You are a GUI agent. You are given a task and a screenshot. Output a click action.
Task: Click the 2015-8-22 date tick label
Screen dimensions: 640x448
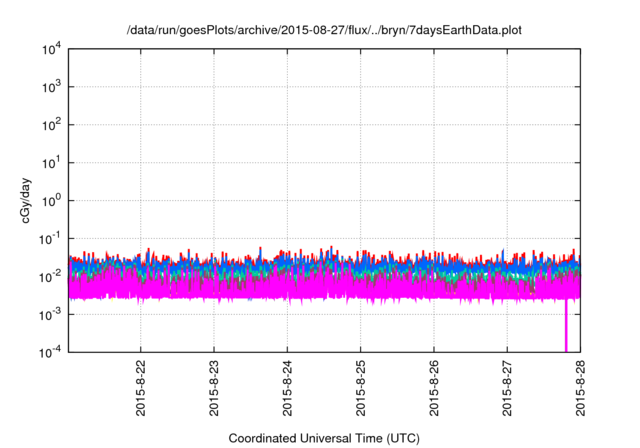click(x=140, y=388)
